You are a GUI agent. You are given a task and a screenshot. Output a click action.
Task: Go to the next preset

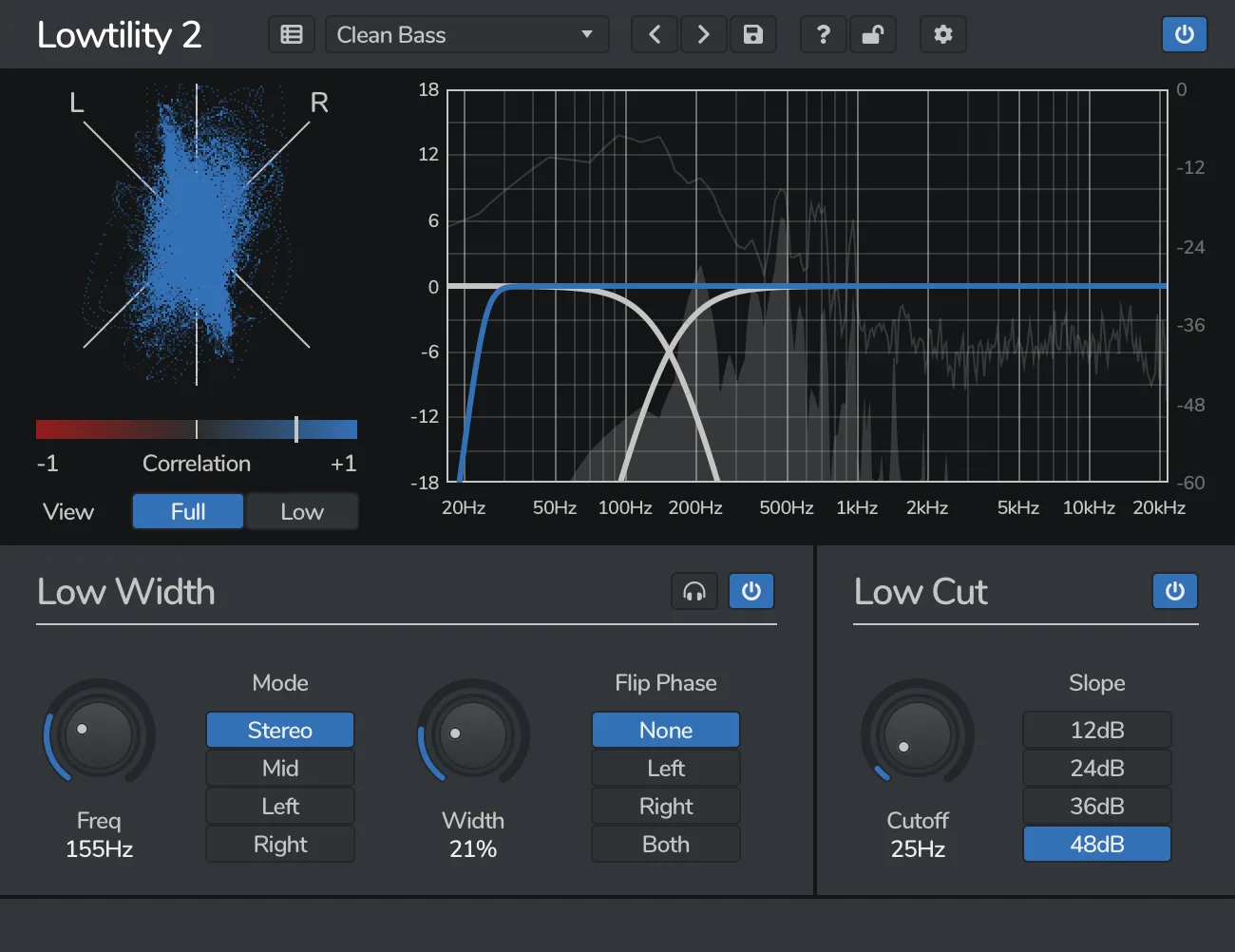pyautogui.click(x=703, y=35)
